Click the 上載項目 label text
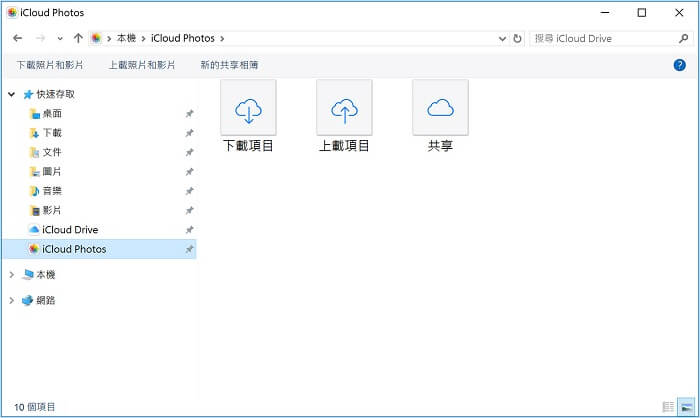 coord(344,146)
